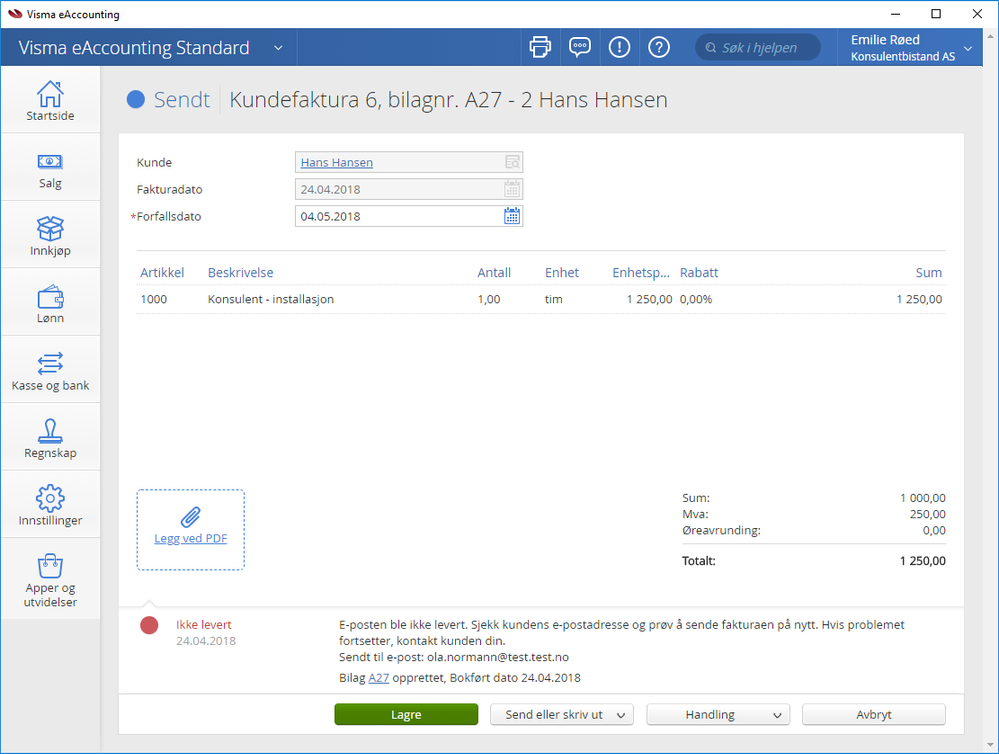Open the Lønn sidebar section
The height and width of the screenshot is (754, 999).
coord(50,303)
